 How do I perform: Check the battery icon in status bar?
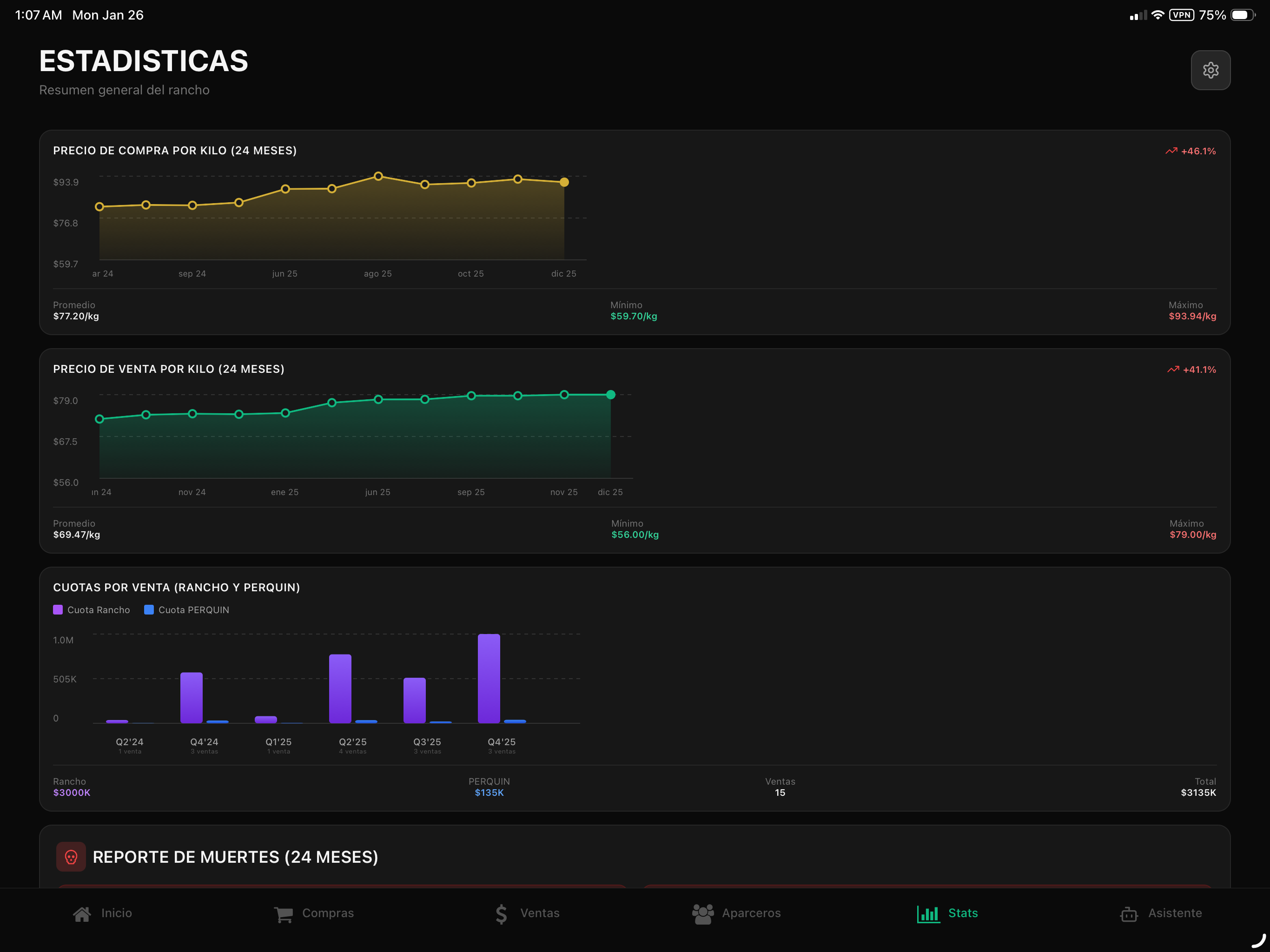click(1243, 15)
